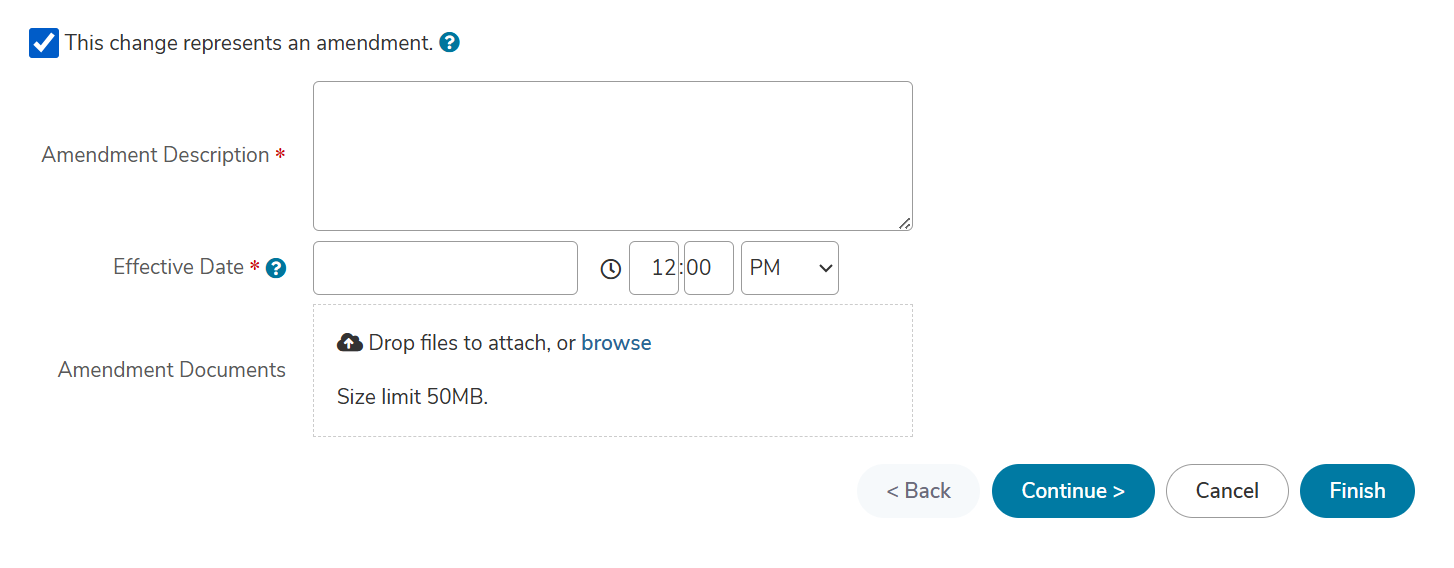Proceed with the Continue button
The height and width of the screenshot is (568, 1454).
1073,491
